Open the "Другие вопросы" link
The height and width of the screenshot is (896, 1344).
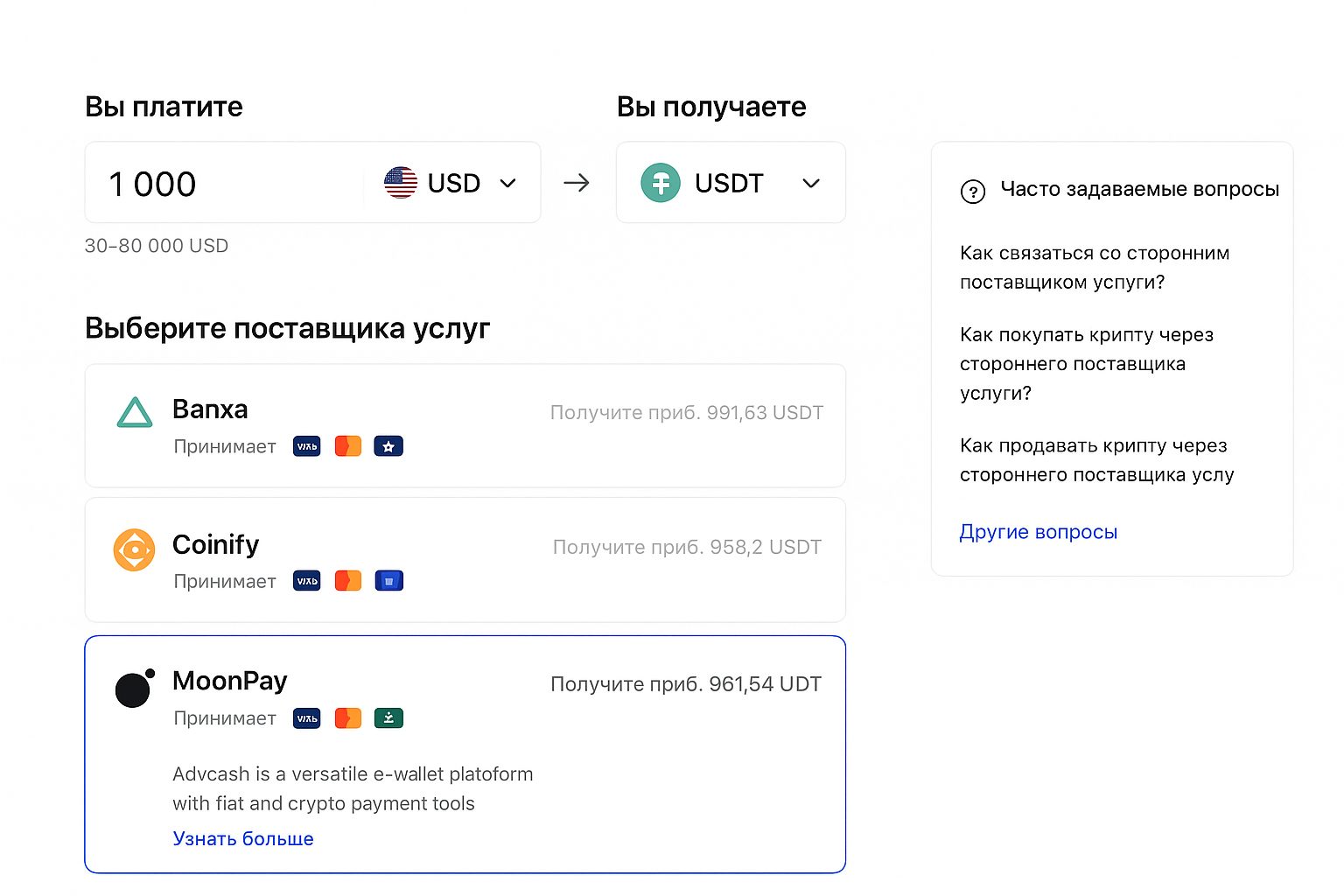click(1038, 532)
